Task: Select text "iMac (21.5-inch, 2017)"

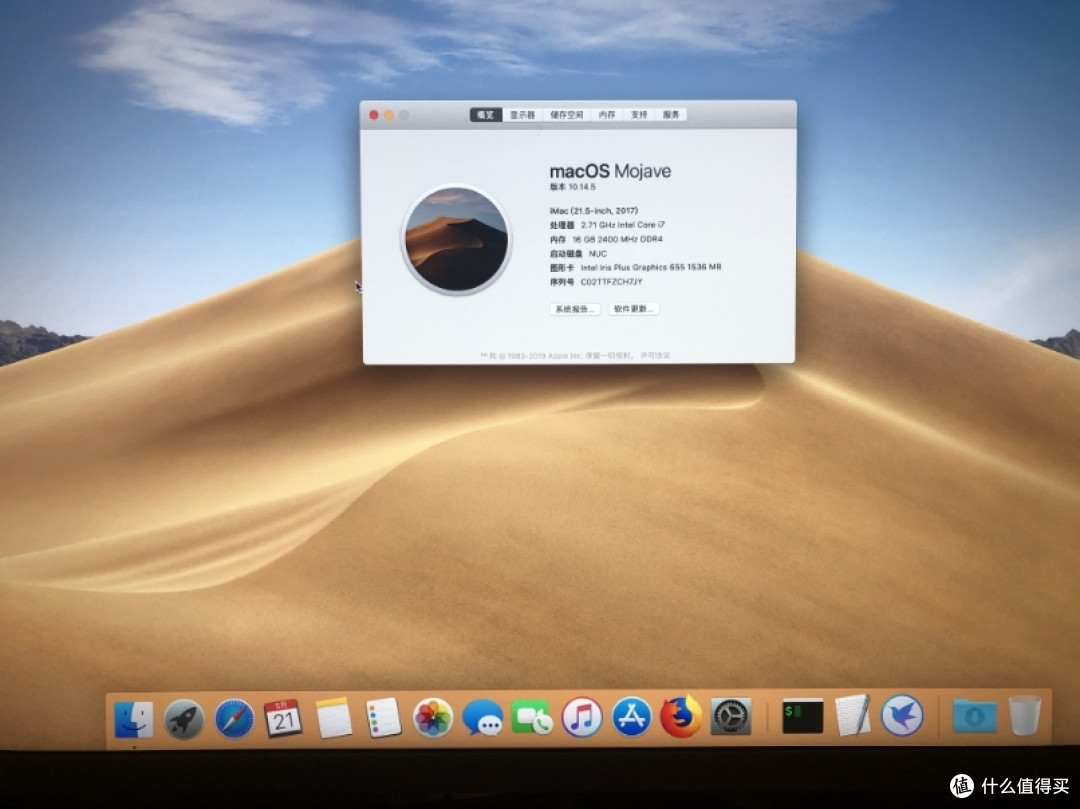Action: tap(594, 211)
